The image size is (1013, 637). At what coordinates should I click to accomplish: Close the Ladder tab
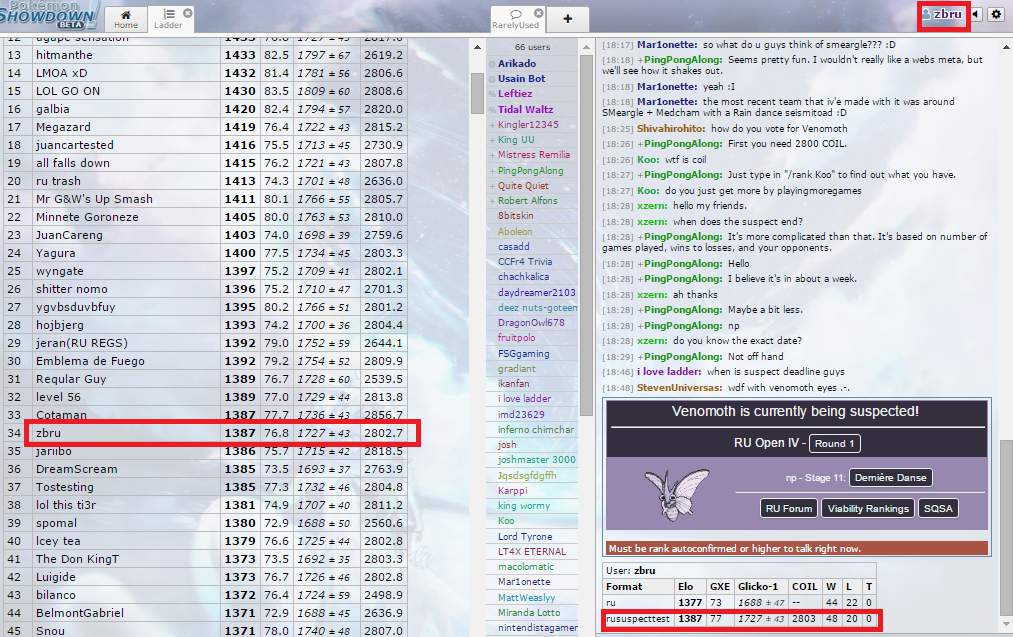(187, 10)
